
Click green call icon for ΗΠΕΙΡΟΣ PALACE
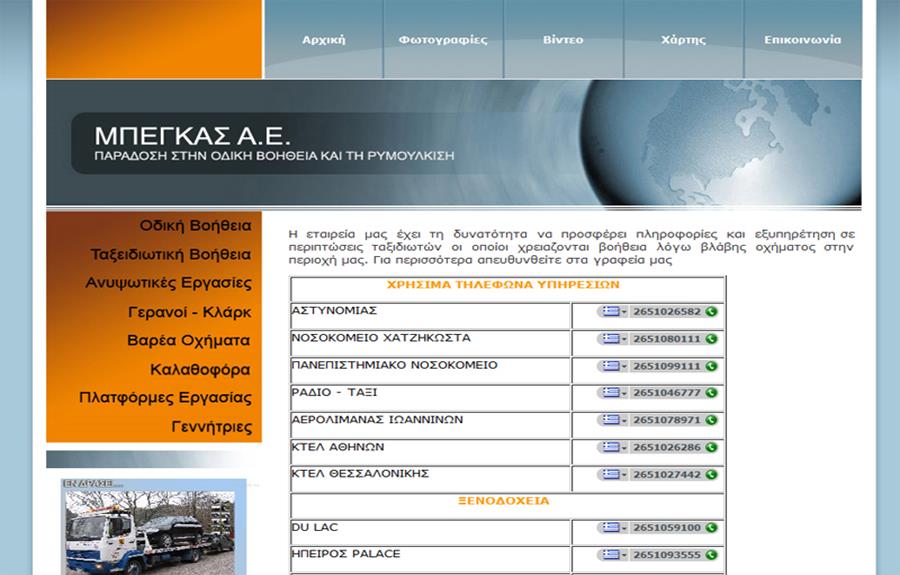(x=711, y=555)
